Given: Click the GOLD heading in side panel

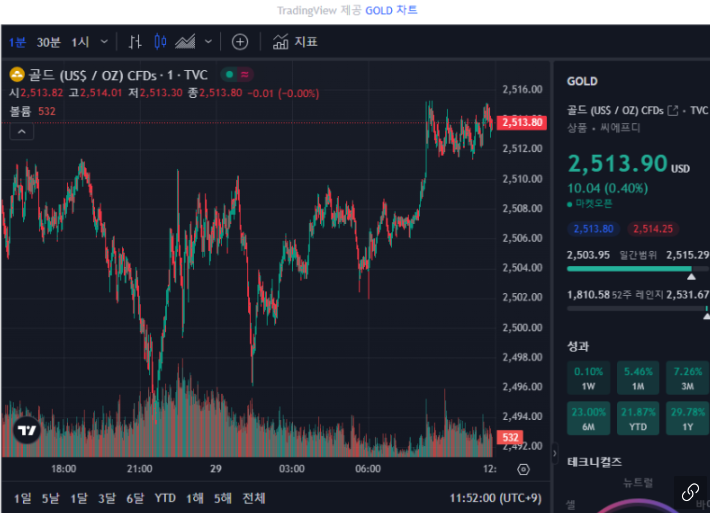Looking at the screenshot, I should pos(582,82).
